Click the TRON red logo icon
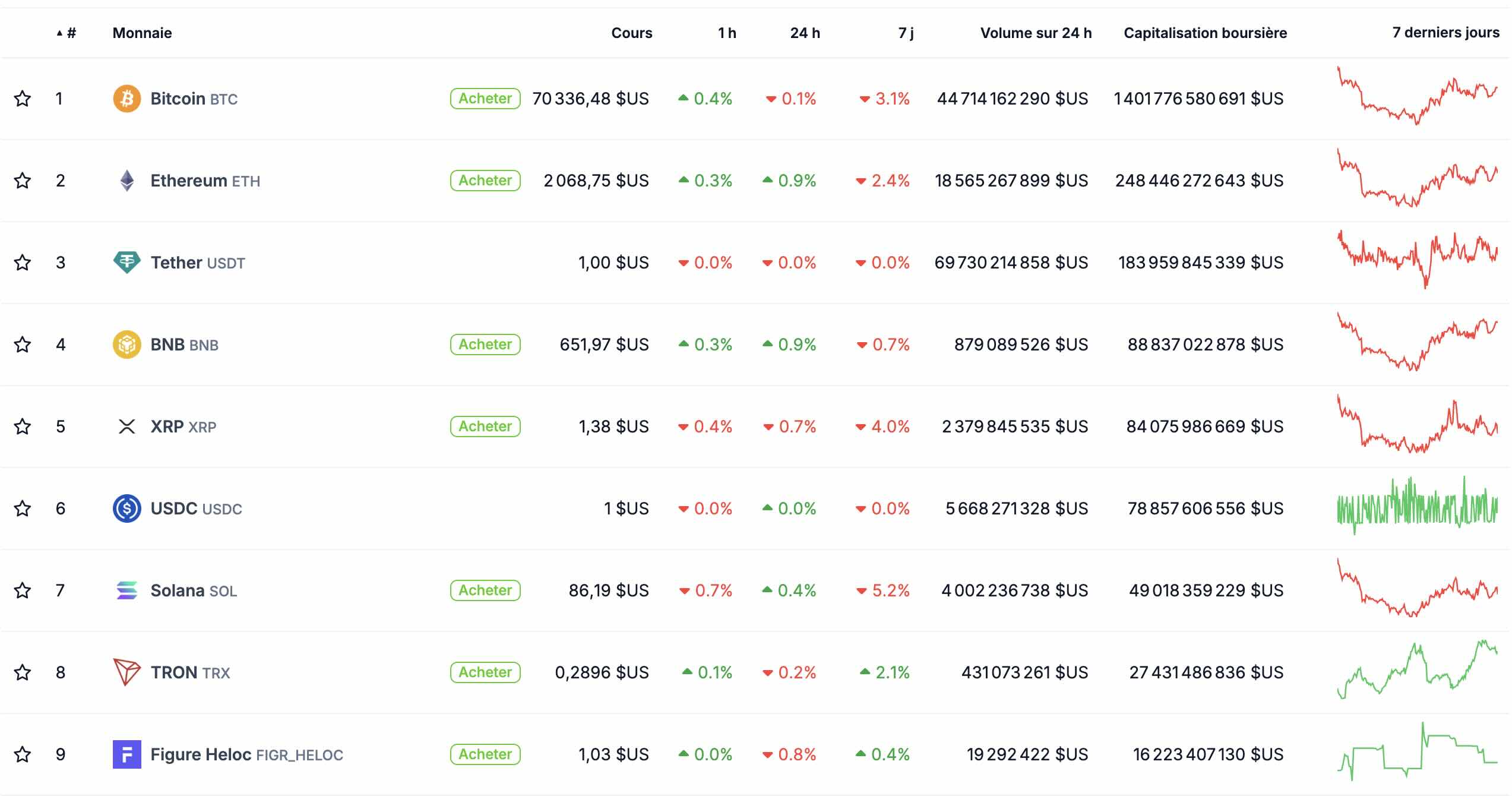The height and width of the screenshot is (796, 1512). 126,672
